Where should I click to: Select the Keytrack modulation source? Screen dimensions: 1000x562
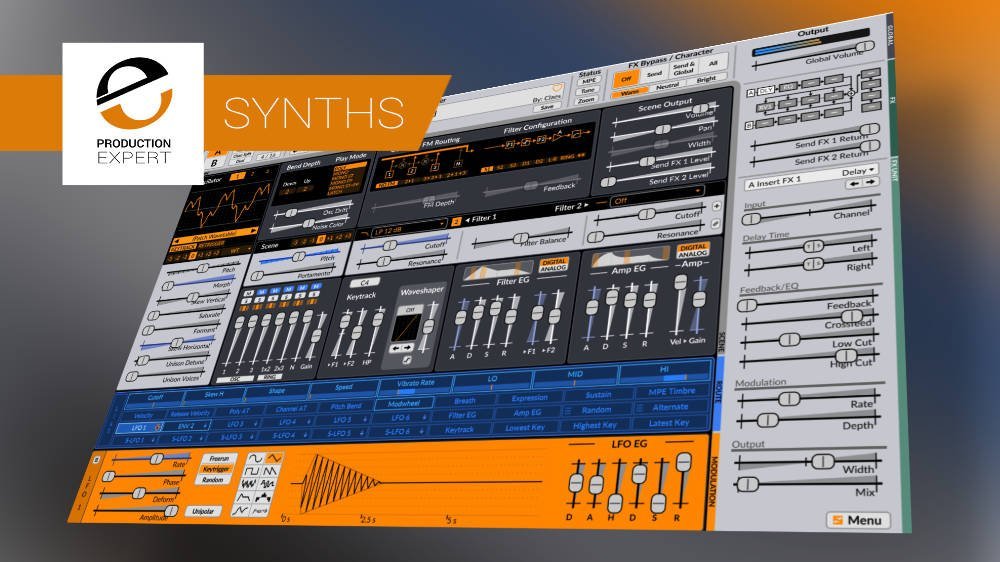(459, 430)
